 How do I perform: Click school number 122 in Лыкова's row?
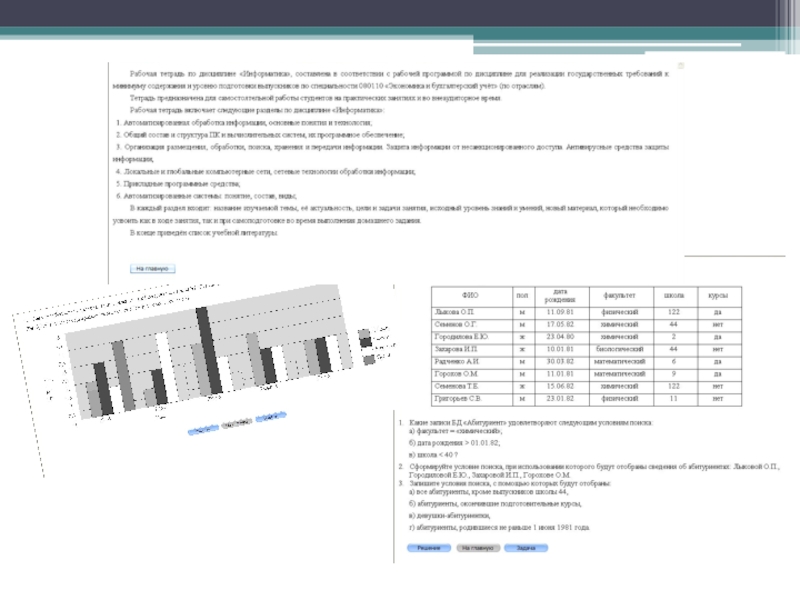tap(674, 312)
